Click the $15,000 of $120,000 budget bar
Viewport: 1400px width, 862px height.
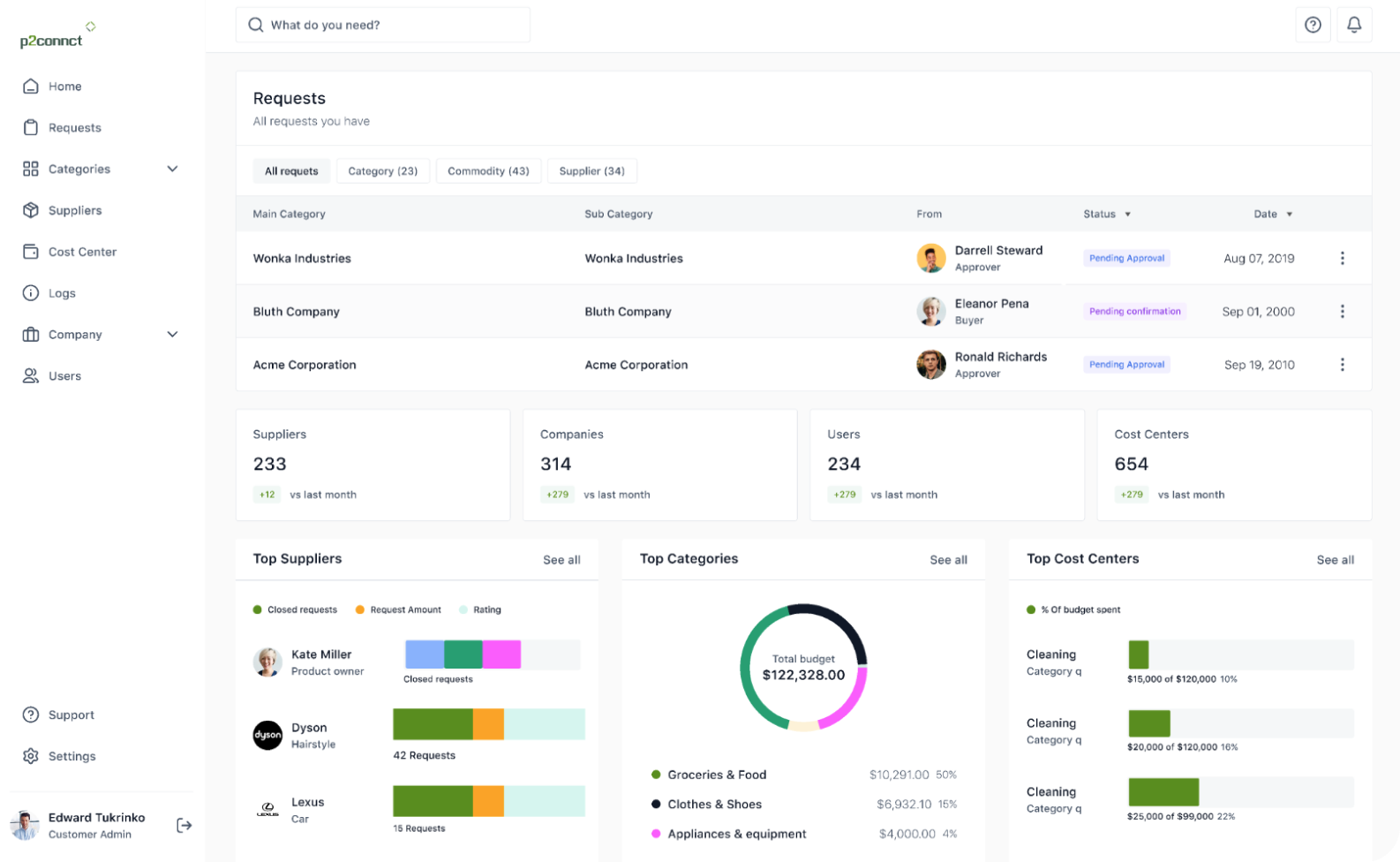point(1241,654)
